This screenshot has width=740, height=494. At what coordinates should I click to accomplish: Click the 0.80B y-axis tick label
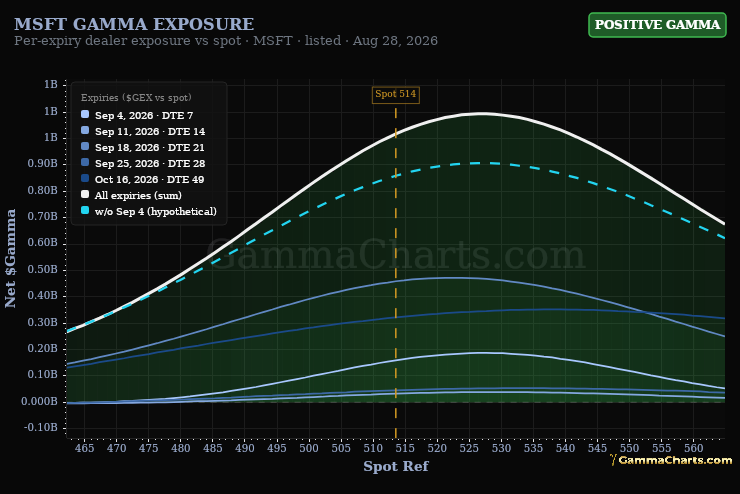click(42, 190)
